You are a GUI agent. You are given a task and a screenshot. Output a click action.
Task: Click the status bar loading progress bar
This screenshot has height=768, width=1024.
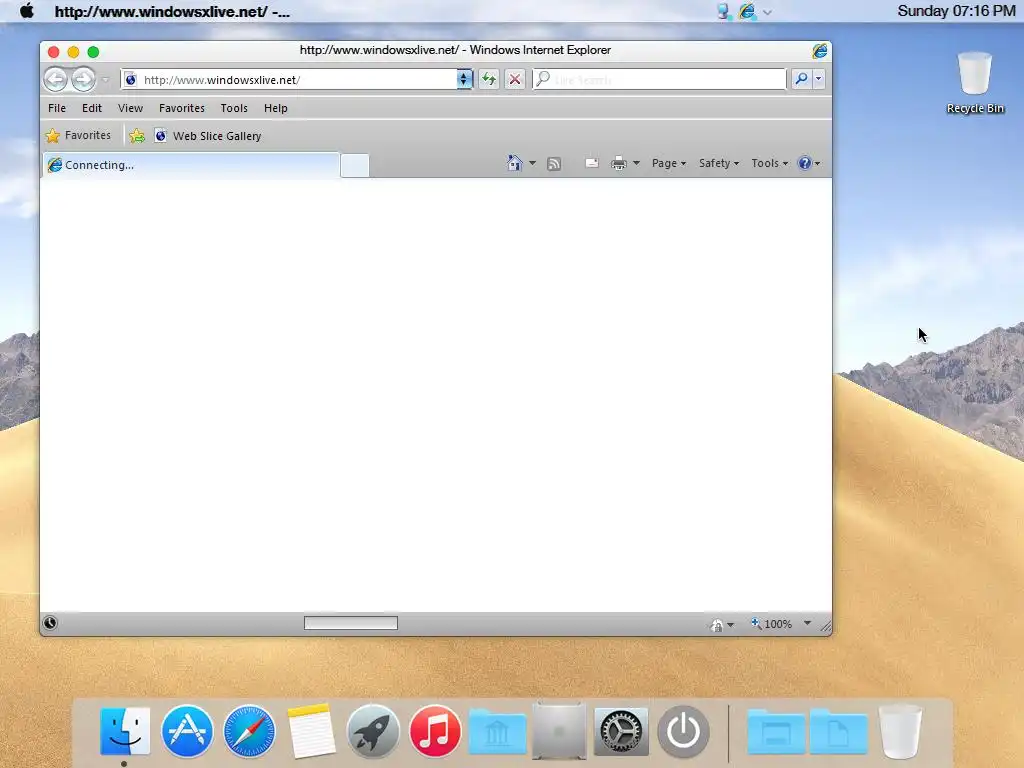[351, 623]
